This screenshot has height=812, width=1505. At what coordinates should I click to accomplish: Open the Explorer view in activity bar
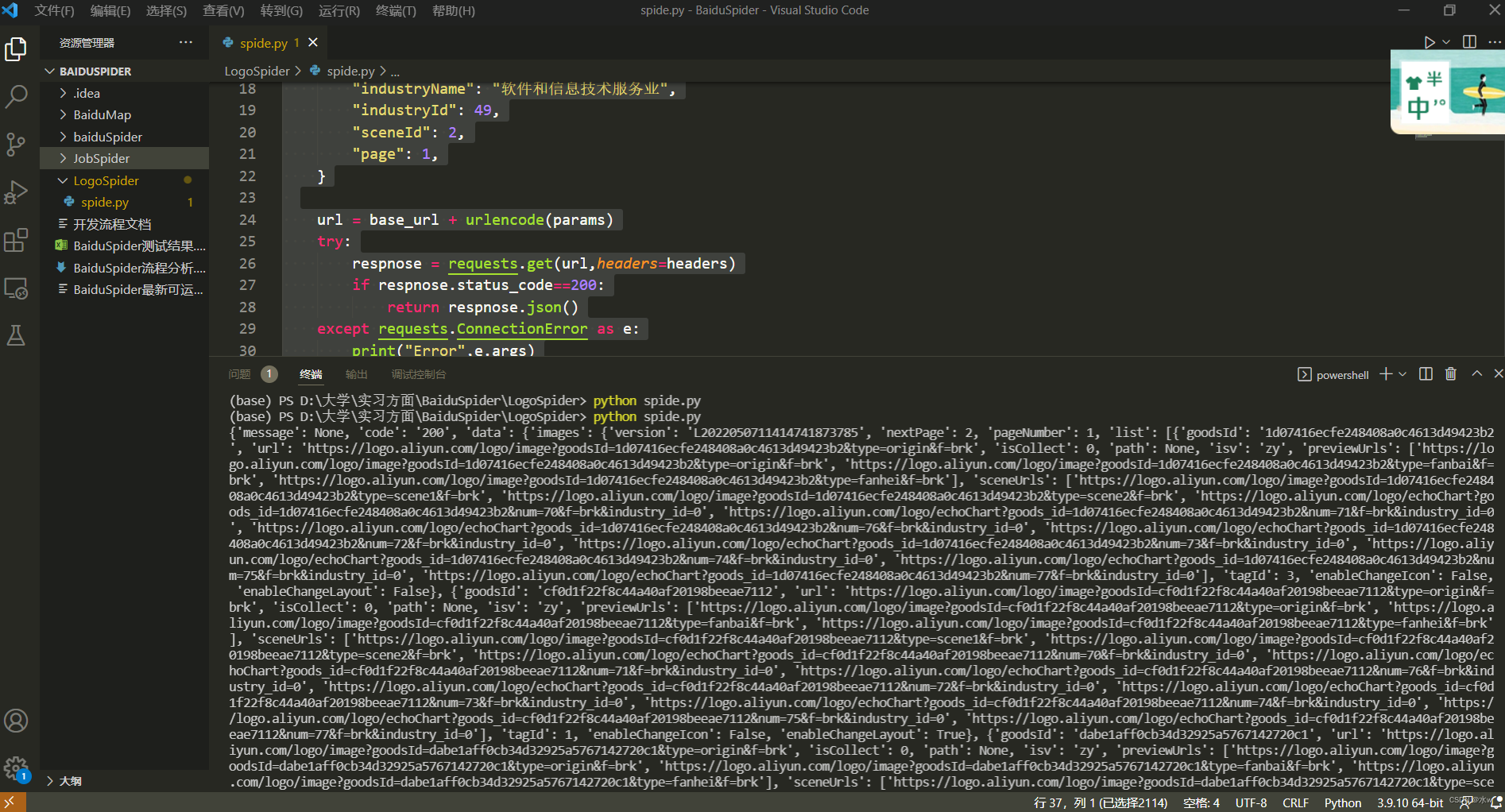[16, 49]
